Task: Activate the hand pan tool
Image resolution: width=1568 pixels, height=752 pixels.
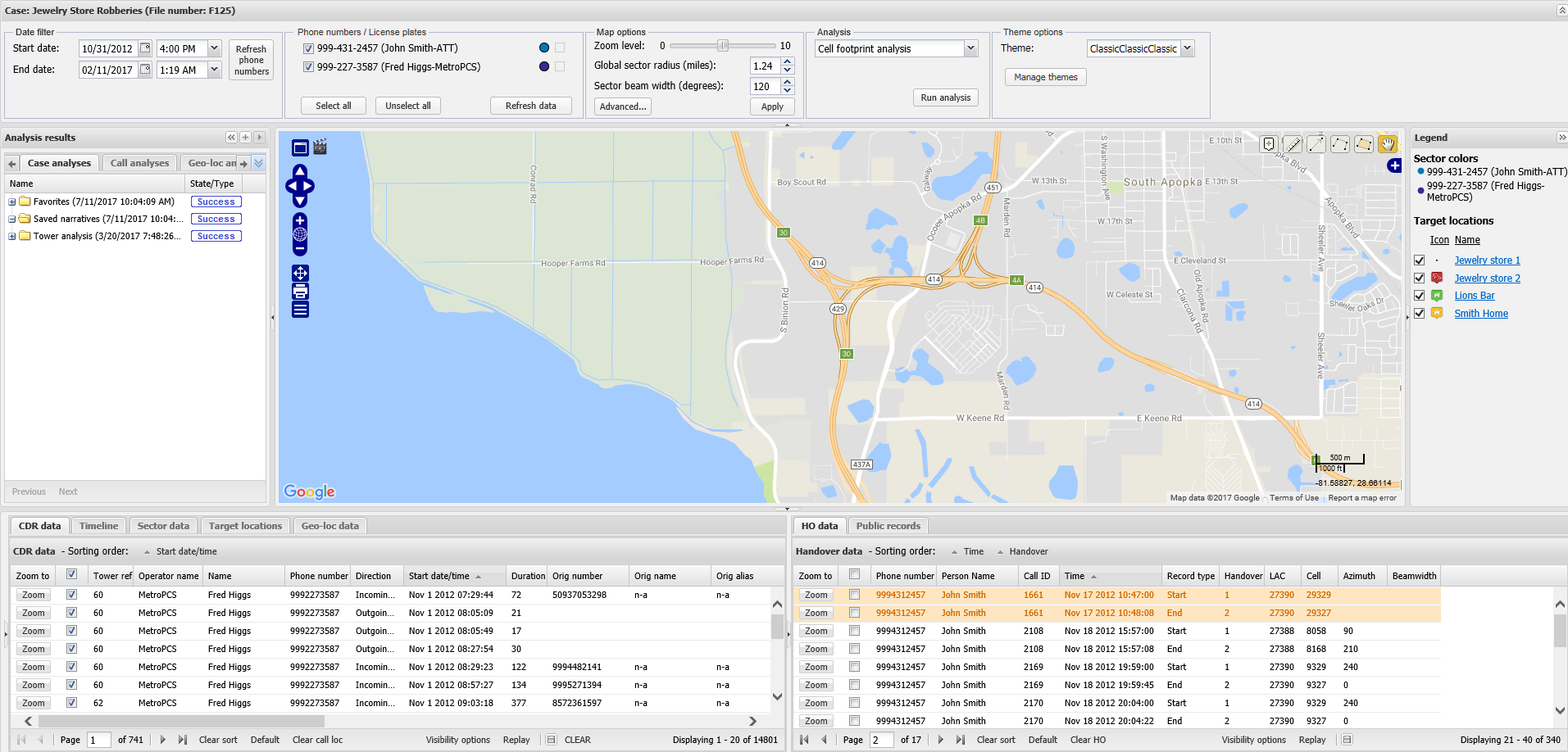Action: 1387,144
